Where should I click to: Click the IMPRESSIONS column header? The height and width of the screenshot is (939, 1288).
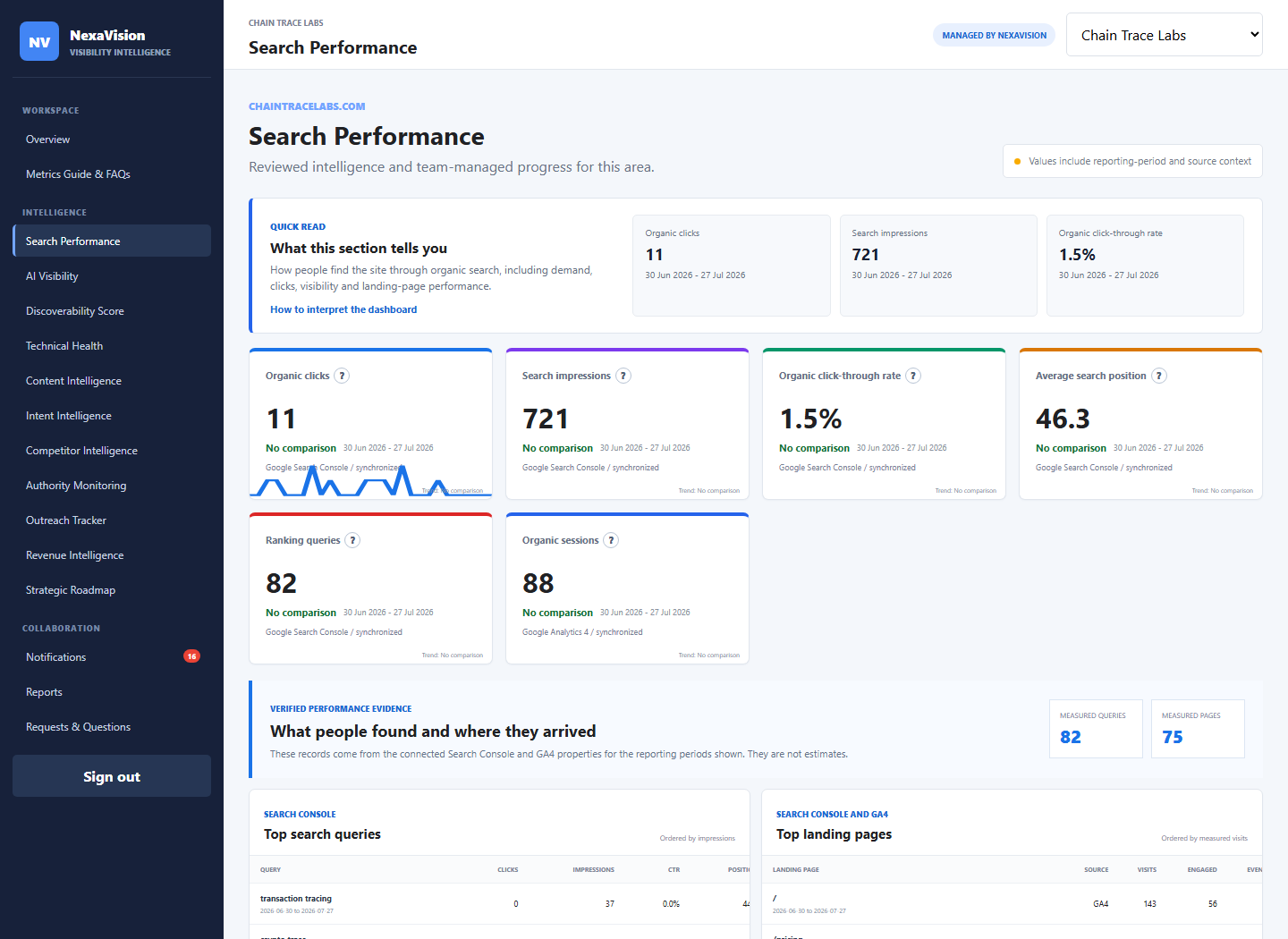point(593,869)
